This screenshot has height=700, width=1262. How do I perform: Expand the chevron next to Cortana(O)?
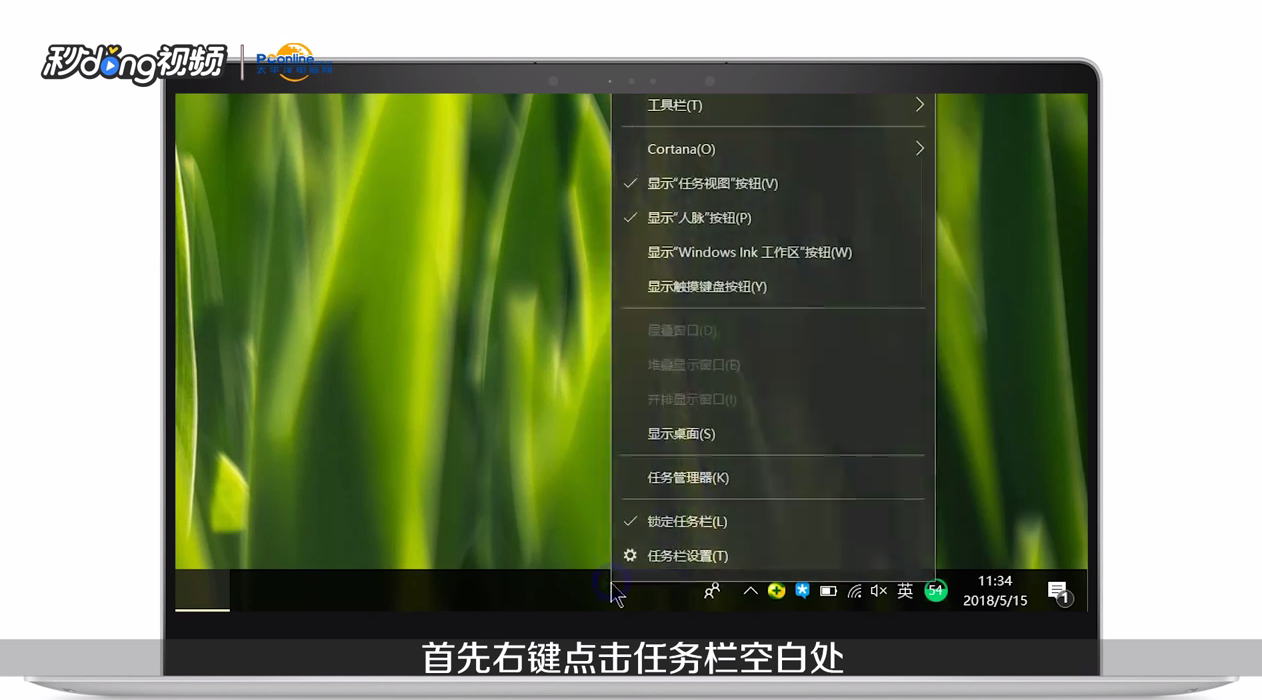(x=920, y=149)
